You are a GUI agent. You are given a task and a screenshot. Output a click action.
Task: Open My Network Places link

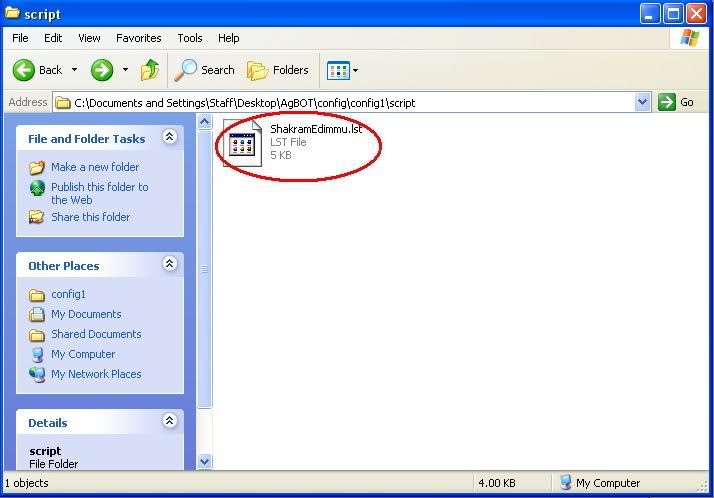96,374
